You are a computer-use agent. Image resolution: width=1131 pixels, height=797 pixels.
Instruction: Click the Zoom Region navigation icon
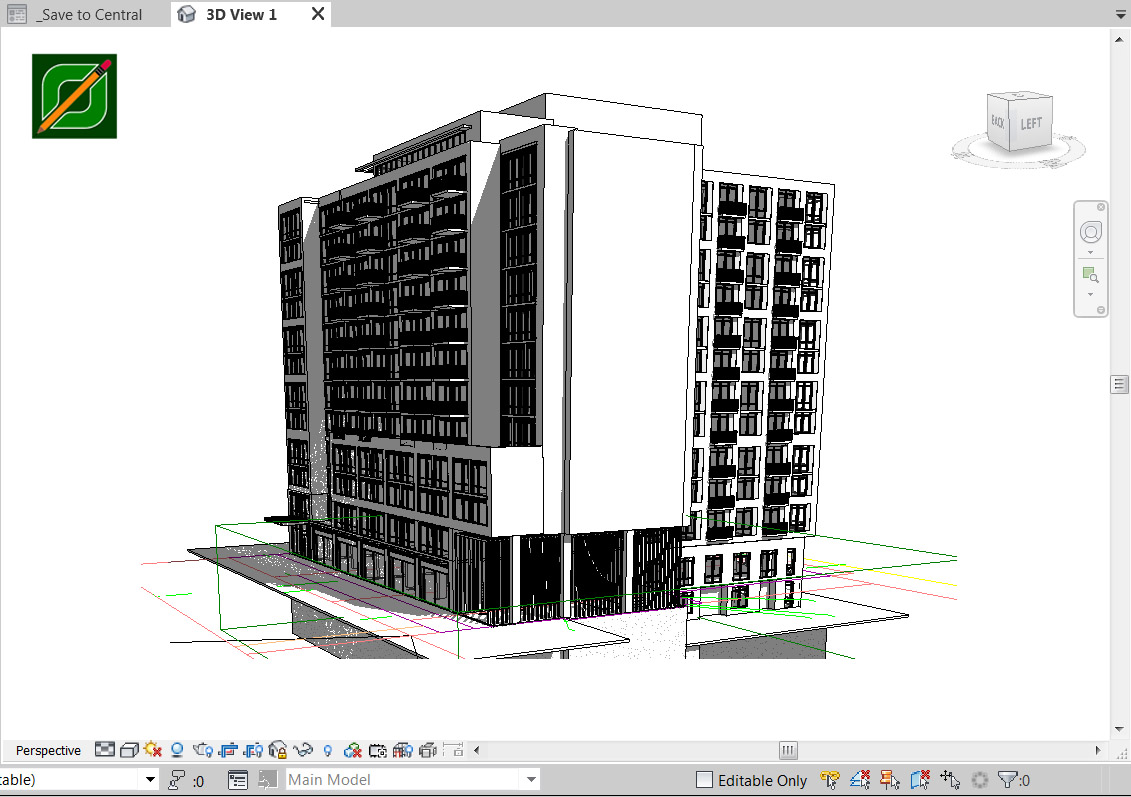(1090, 275)
